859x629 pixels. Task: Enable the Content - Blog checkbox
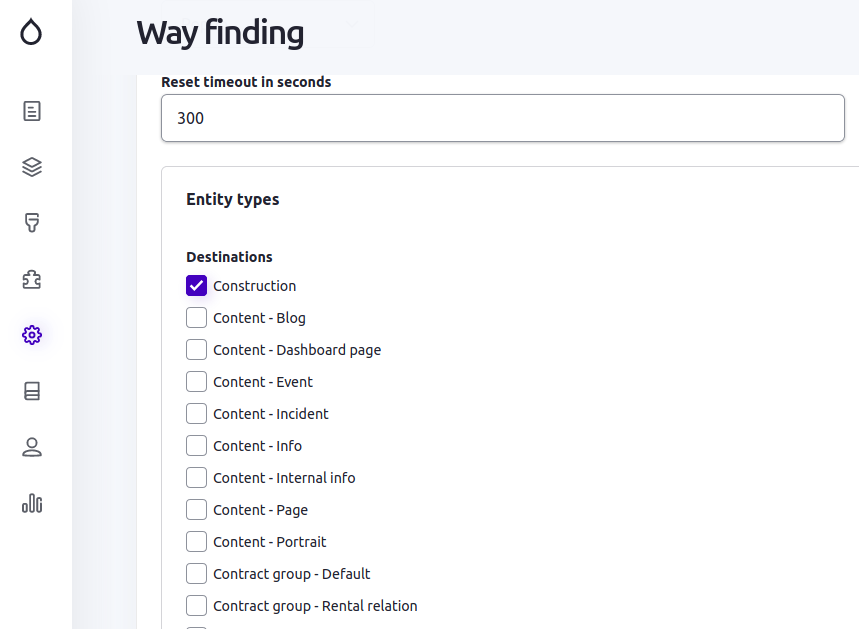click(196, 317)
